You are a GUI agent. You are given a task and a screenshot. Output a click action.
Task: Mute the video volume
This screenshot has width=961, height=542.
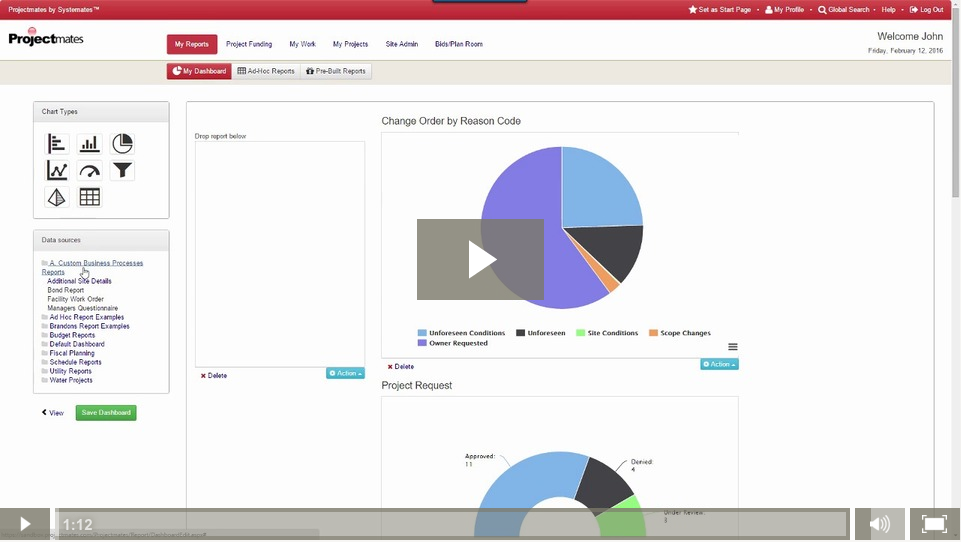coord(879,524)
